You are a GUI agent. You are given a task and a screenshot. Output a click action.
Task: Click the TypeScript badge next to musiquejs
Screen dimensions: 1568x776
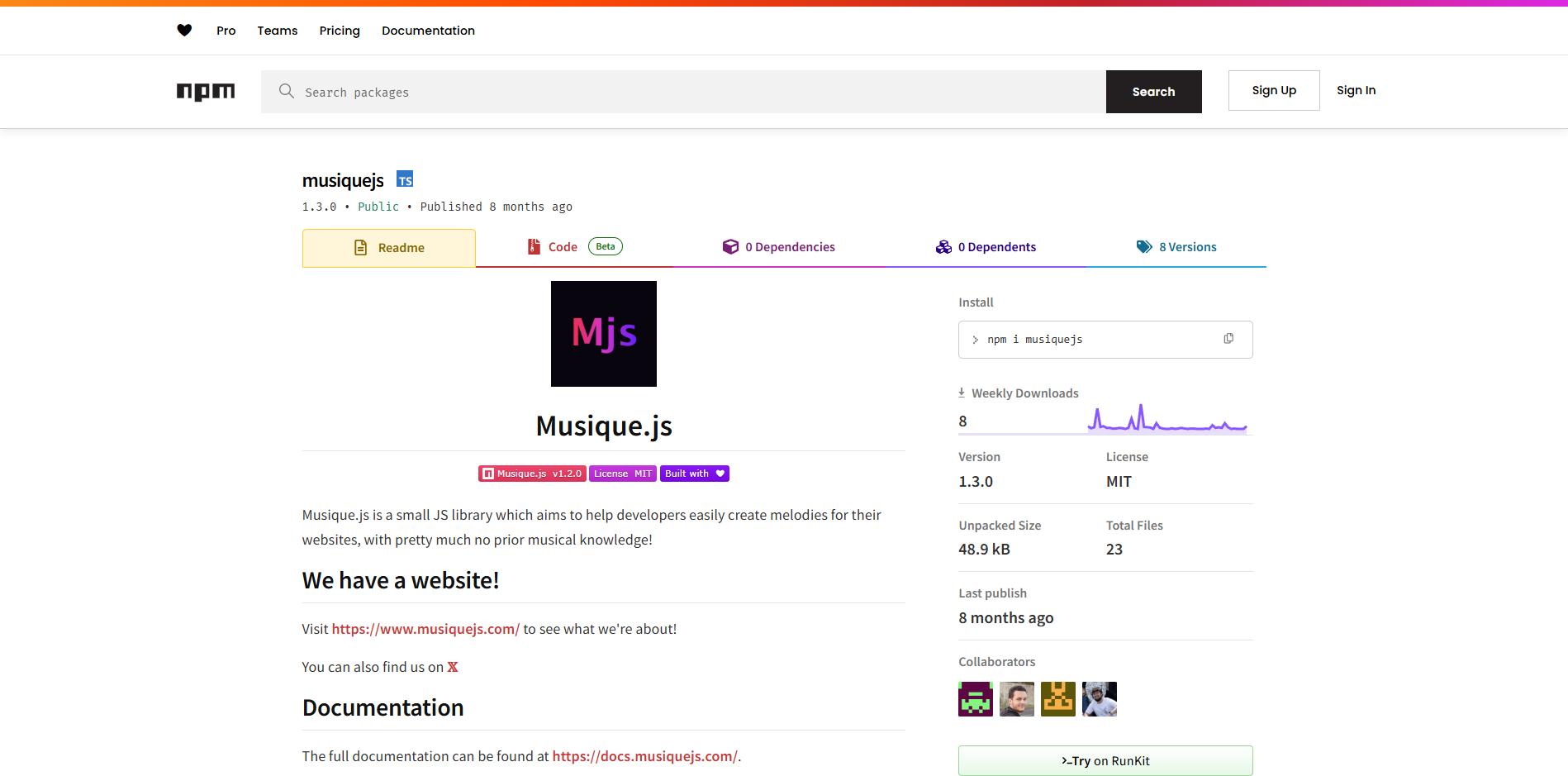(405, 179)
